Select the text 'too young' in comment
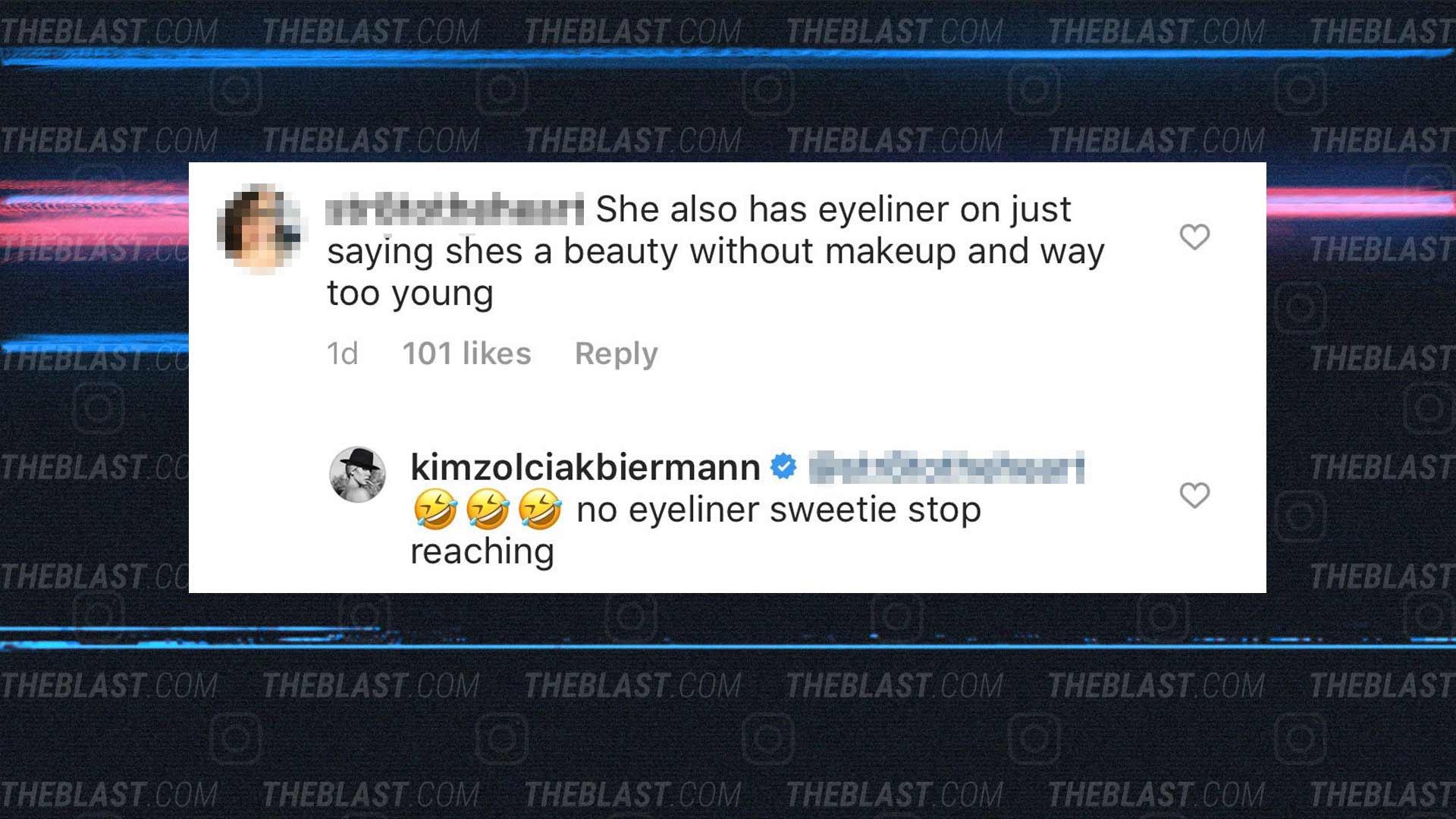 click(410, 293)
